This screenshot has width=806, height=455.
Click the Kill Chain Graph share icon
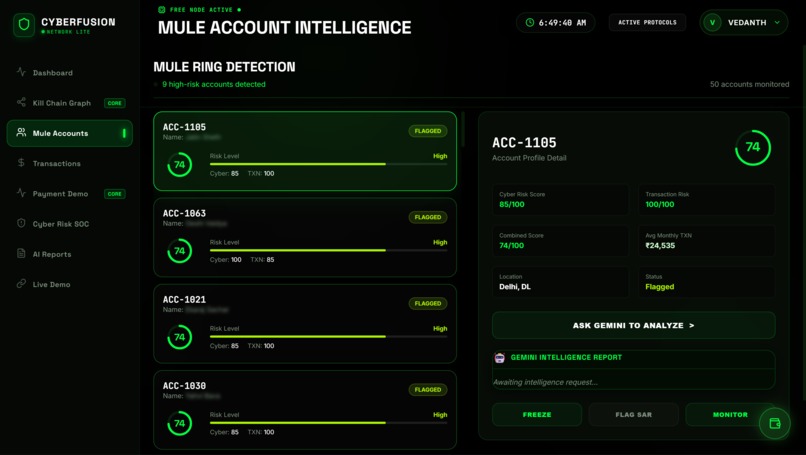click(21, 102)
